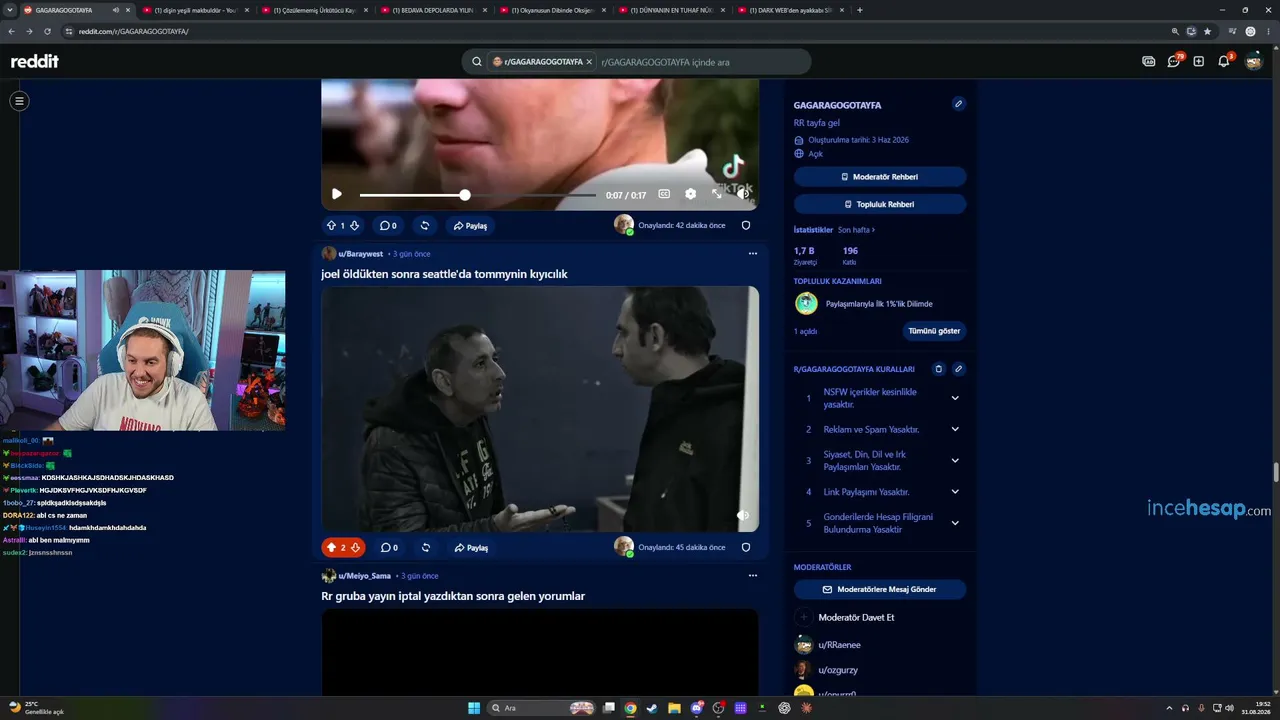Screen dimensions: 1280x720
Task: Open the Reddit left sidebar hamburger menu
Action: click(19, 101)
